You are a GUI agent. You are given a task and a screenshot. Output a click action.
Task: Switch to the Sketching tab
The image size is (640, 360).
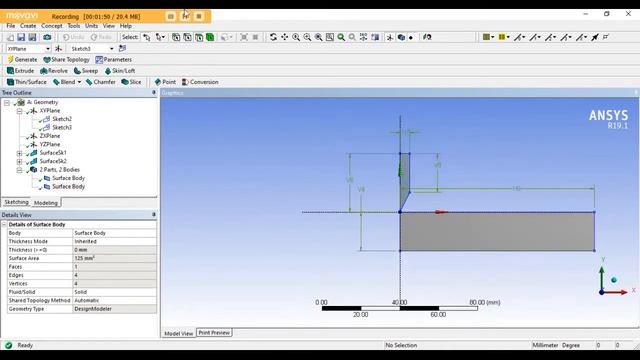(16, 202)
